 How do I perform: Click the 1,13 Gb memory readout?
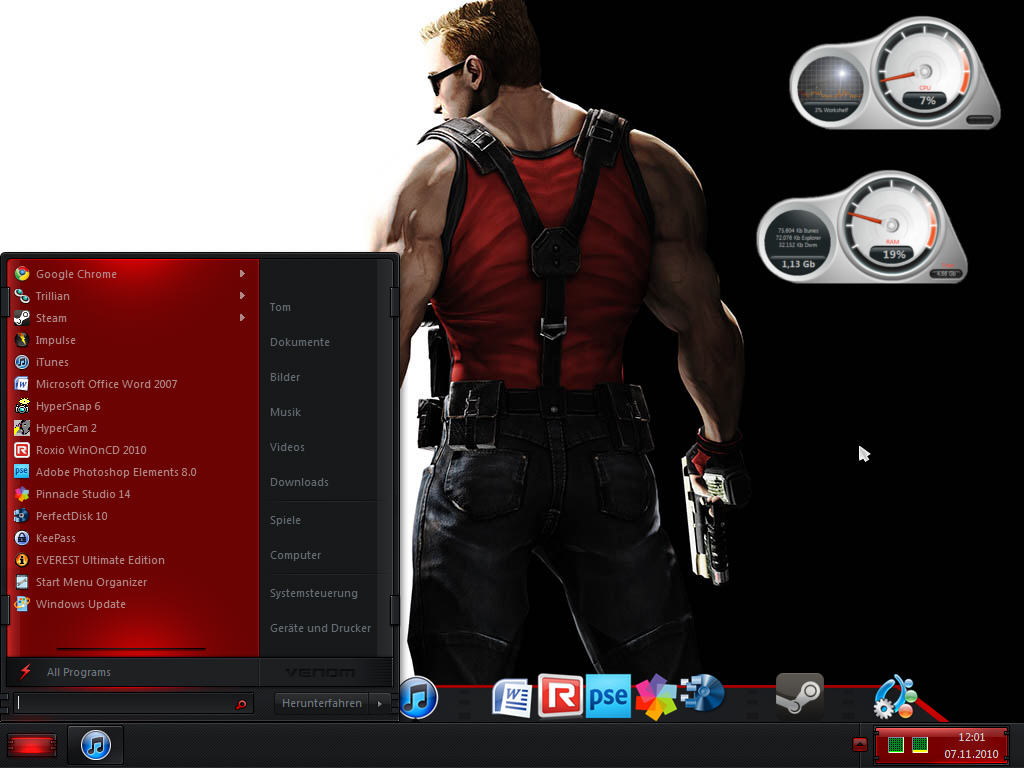click(x=798, y=264)
